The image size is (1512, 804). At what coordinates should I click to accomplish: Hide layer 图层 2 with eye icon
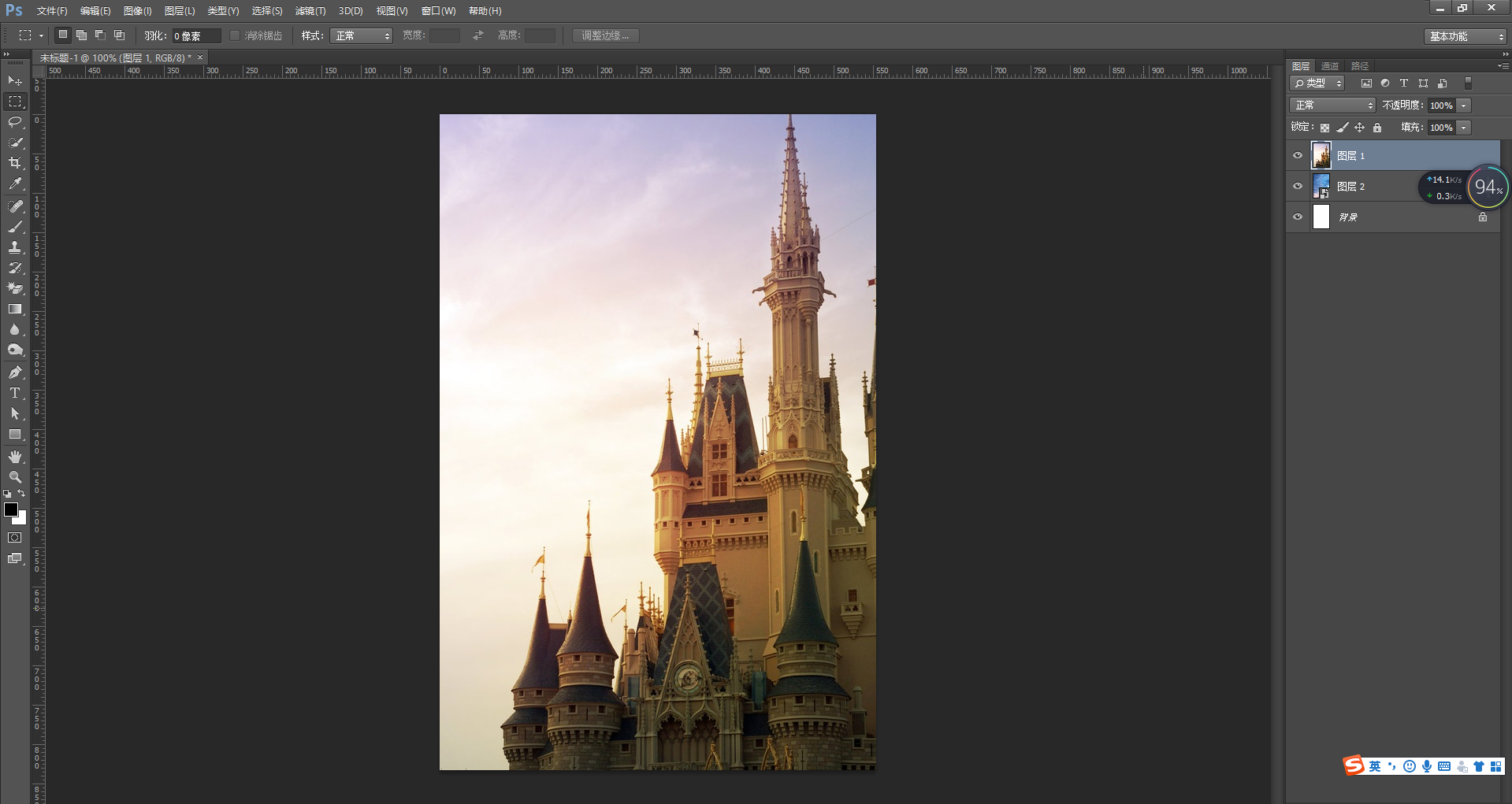[1298, 186]
